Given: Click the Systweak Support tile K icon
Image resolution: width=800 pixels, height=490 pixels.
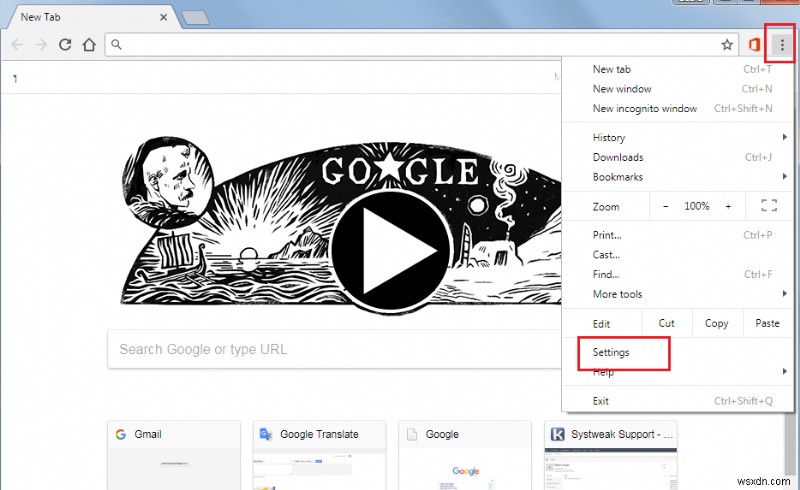Looking at the screenshot, I should 558,434.
